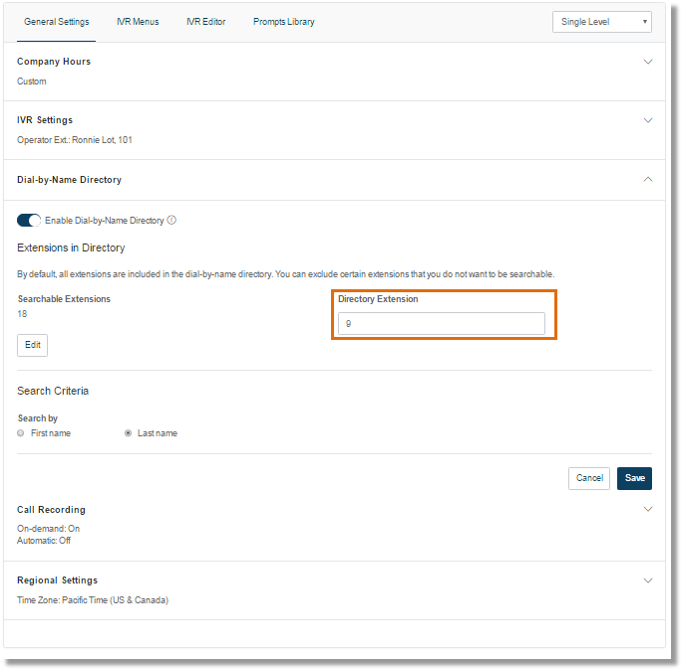Select Last name radio button
The image size is (683, 671).
pos(128,433)
